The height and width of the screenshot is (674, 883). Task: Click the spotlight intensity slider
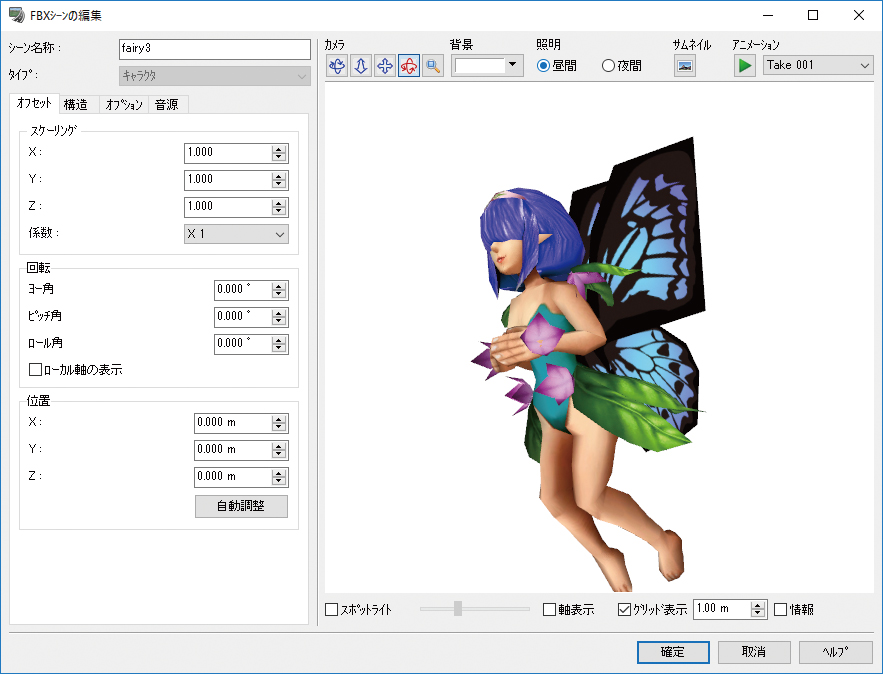458,608
